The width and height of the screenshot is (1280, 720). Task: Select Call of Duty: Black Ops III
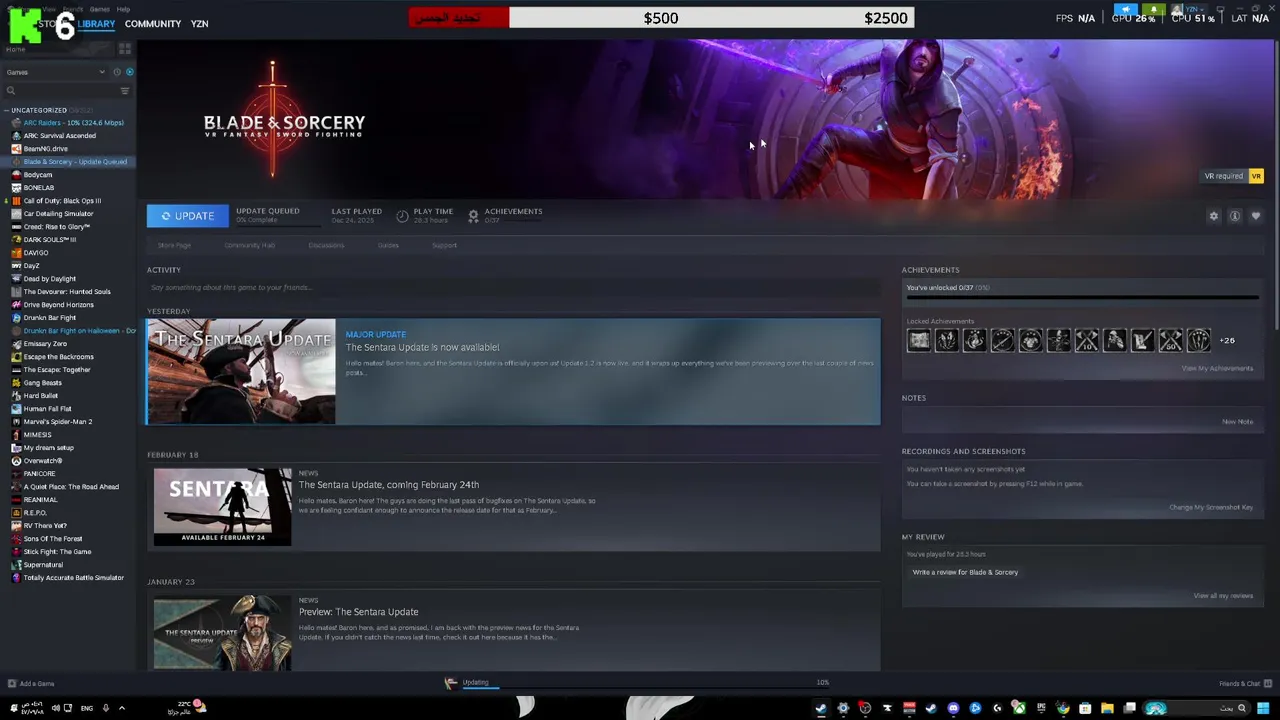pos(61,201)
